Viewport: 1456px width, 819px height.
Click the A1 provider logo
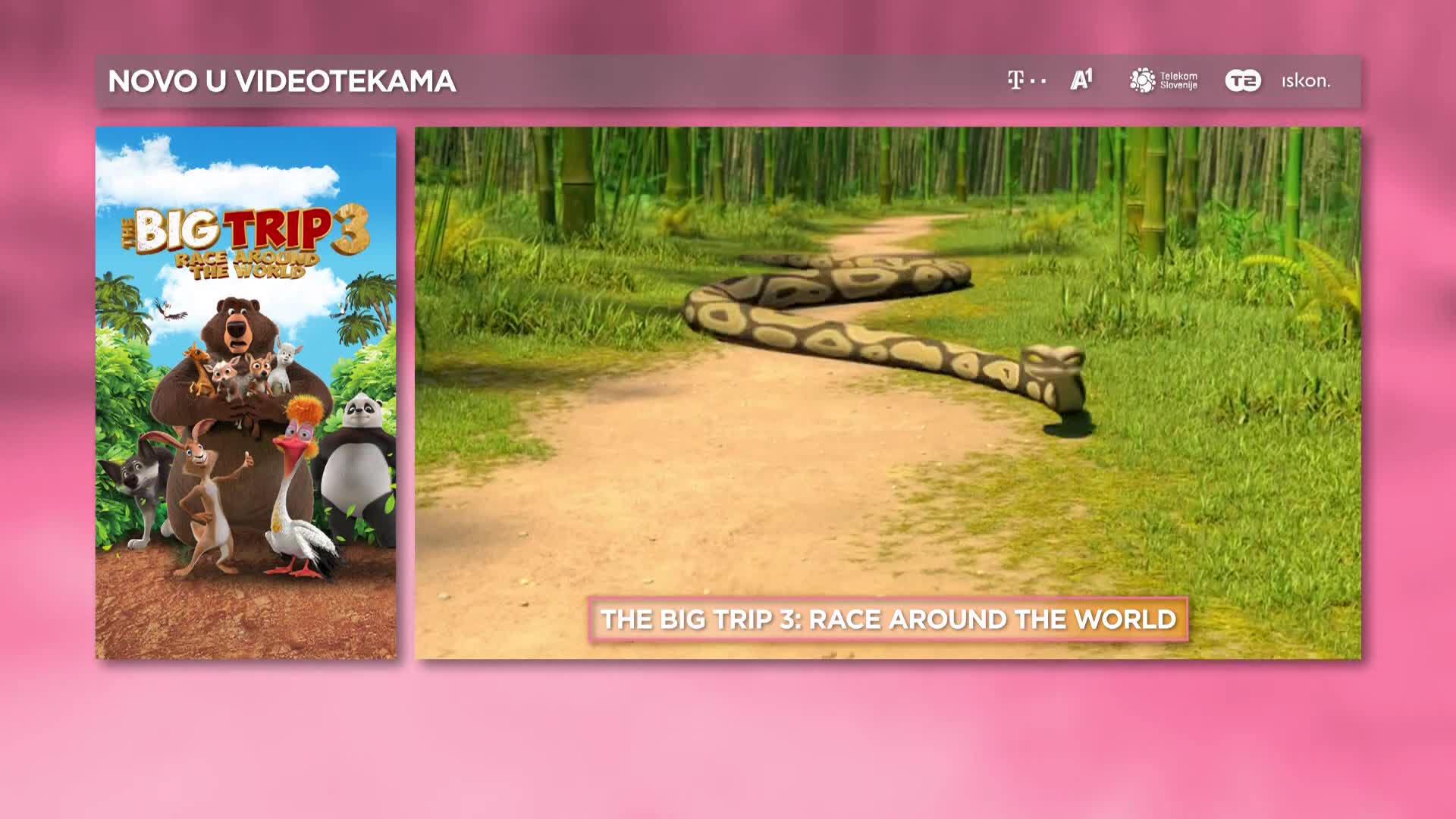click(x=1081, y=80)
